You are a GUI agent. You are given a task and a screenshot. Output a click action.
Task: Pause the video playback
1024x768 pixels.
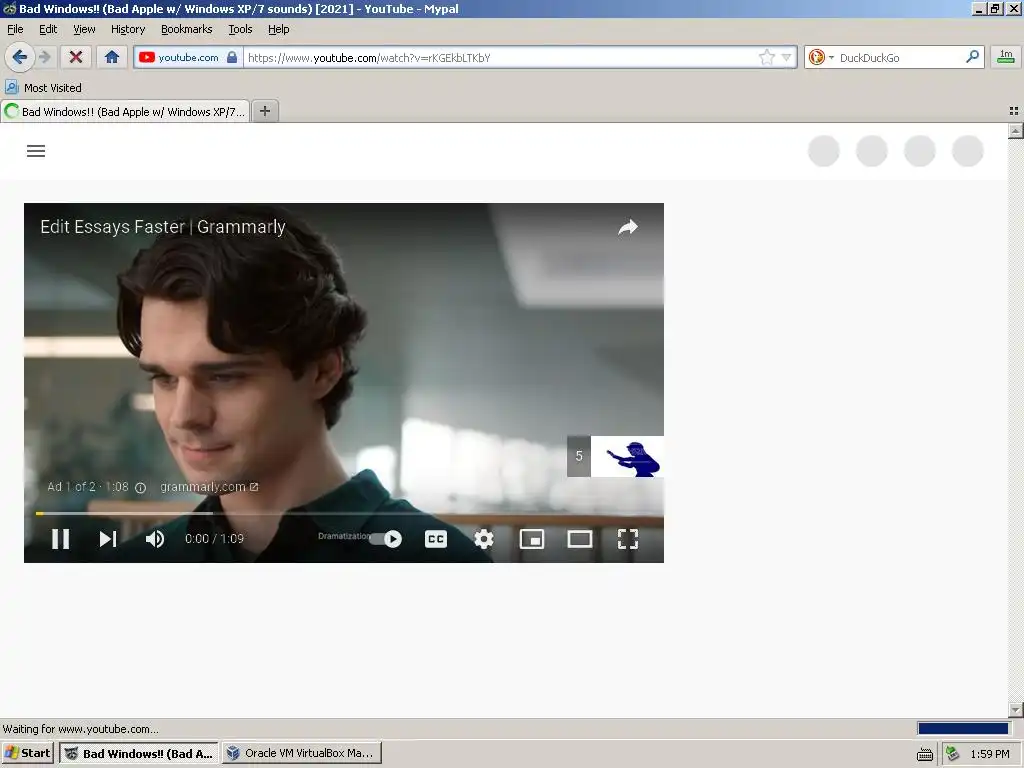(61, 539)
